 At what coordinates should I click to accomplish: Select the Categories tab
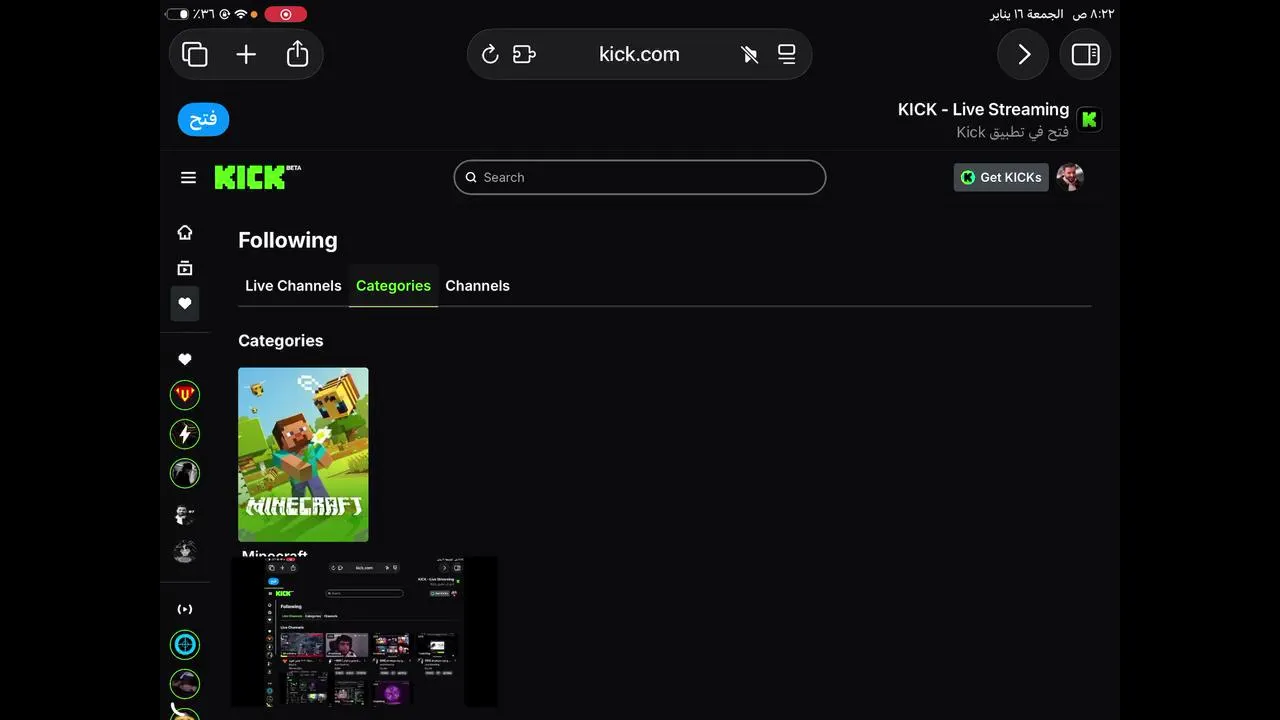coord(393,286)
